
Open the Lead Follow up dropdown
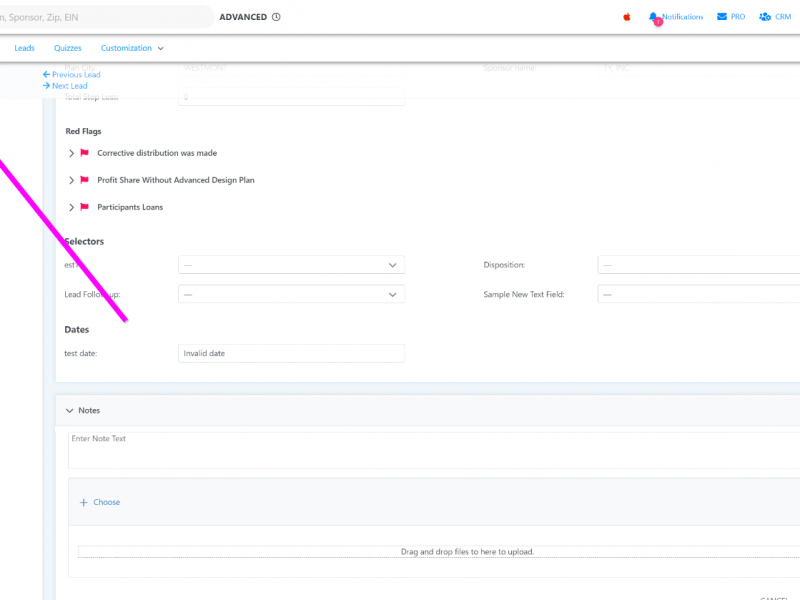pyautogui.click(x=291, y=295)
